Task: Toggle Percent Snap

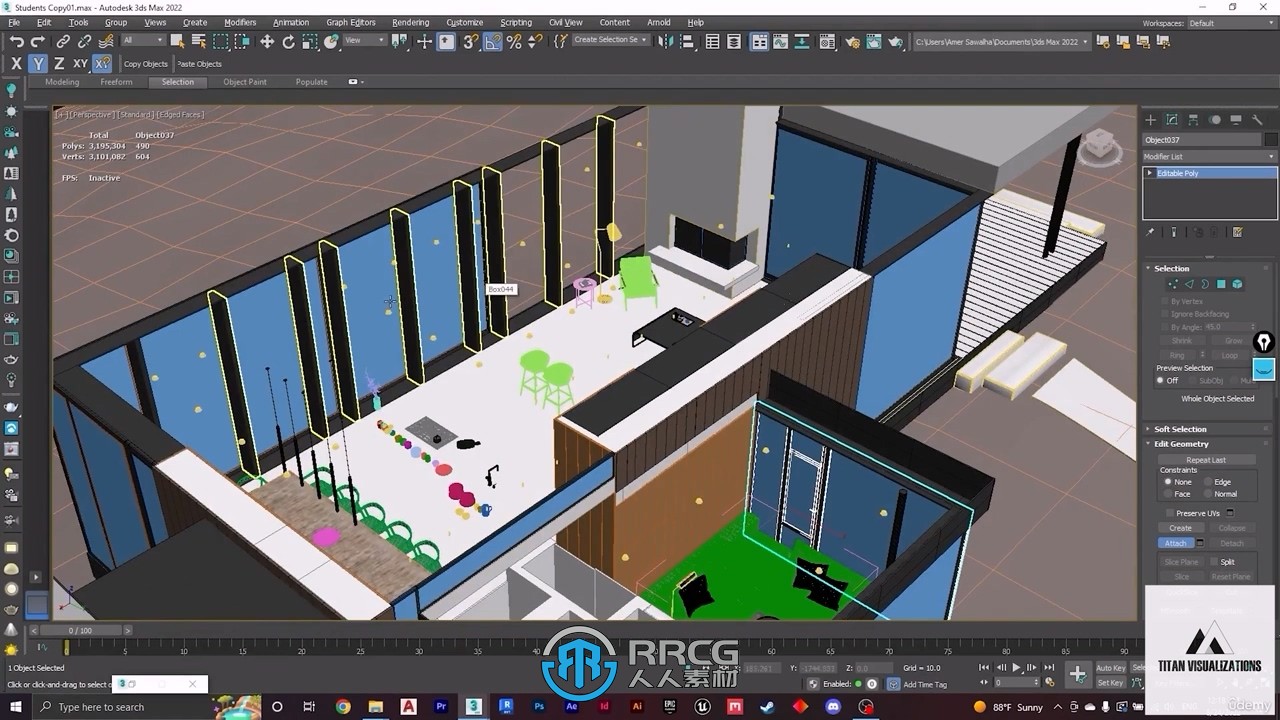Action: pos(514,41)
